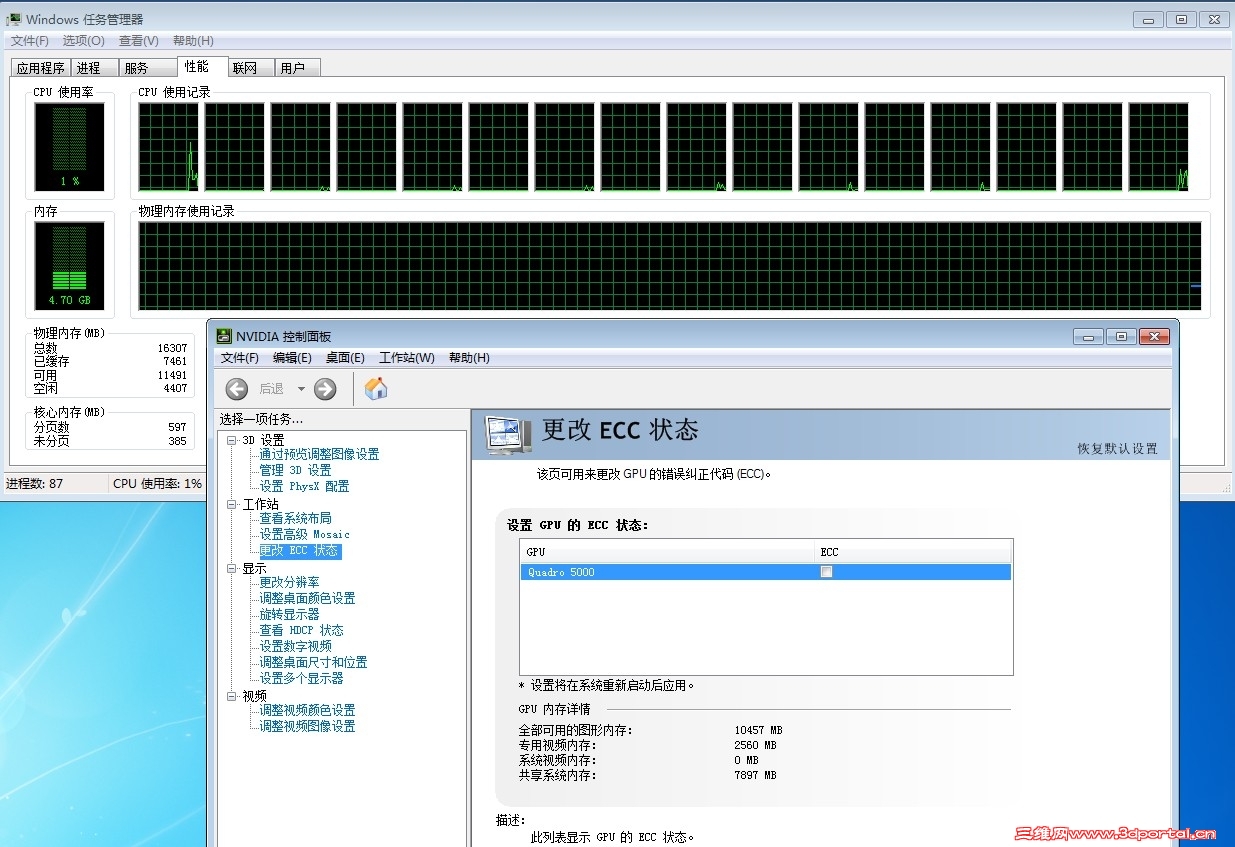Select 设置数字视频 task
Image resolution: width=1235 pixels, height=847 pixels.
pos(295,646)
